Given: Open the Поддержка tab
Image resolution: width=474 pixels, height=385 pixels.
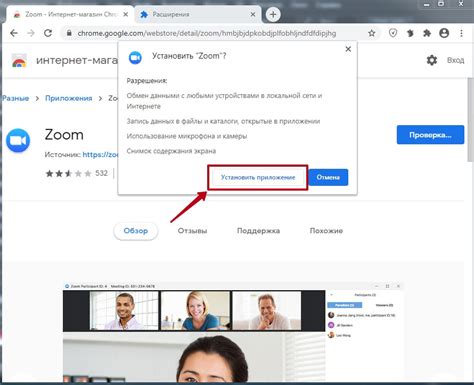Looking at the screenshot, I should click(x=258, y=231).
